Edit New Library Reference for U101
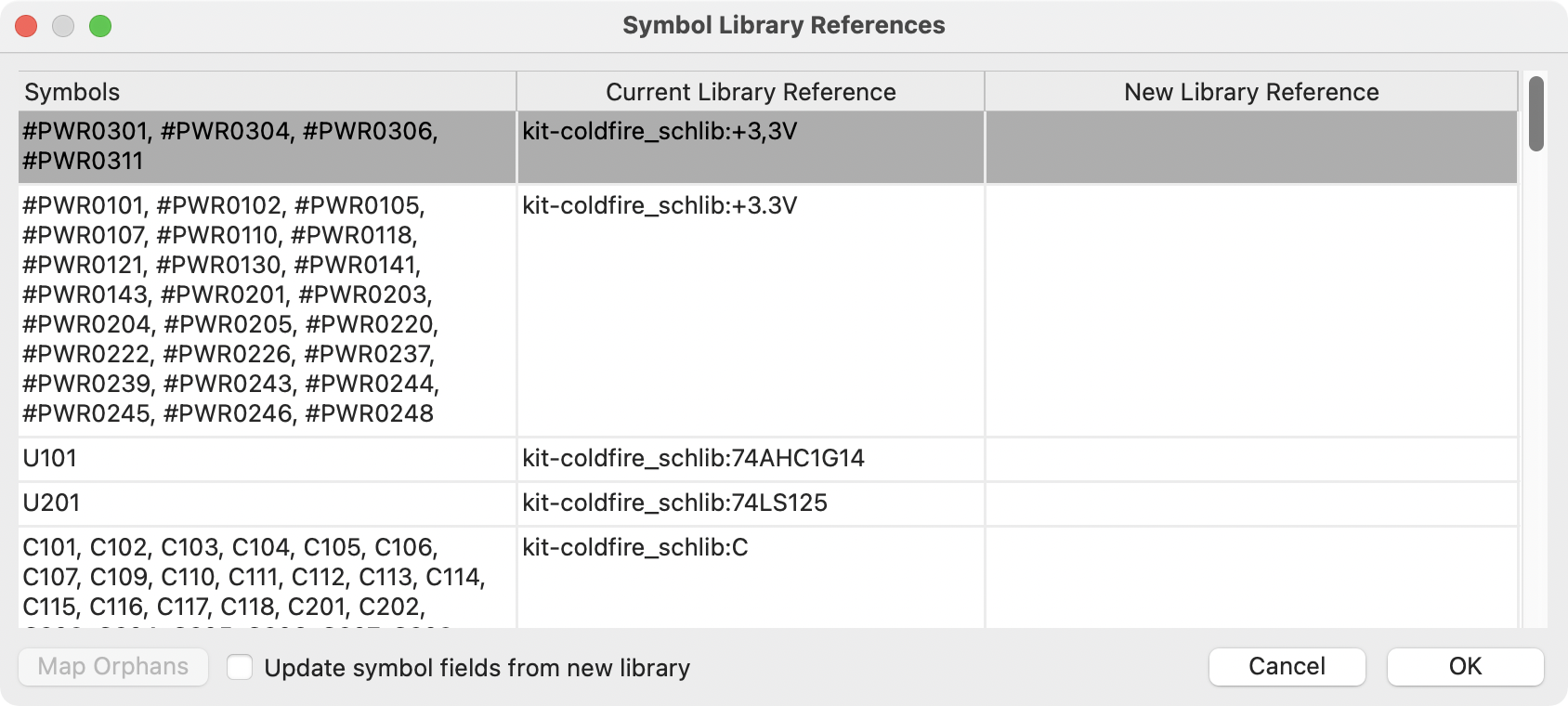1568x706 pixels. coord(1250,459)
